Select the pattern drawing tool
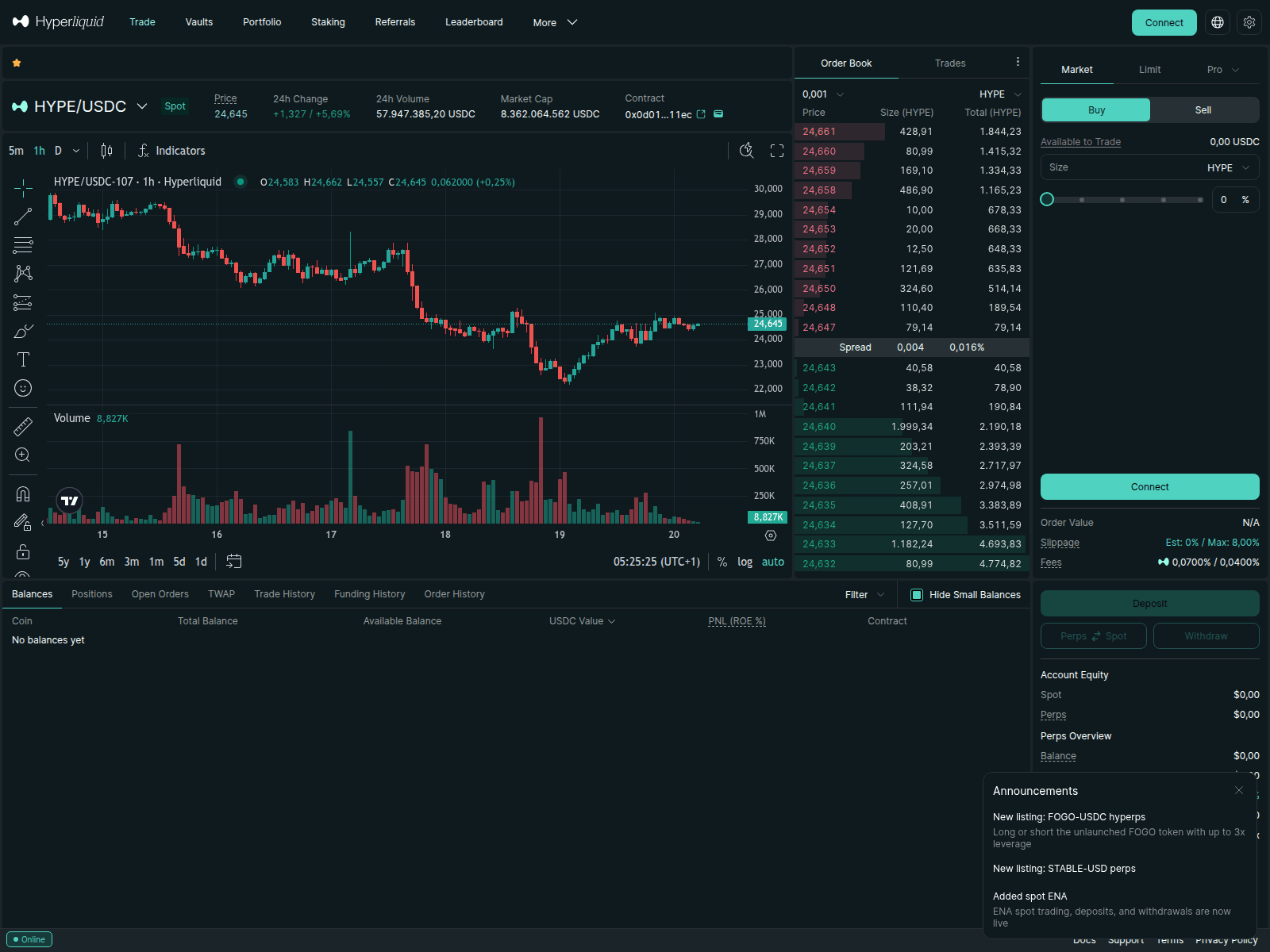This screenshot has width=1270, height=952. point(23,274)
